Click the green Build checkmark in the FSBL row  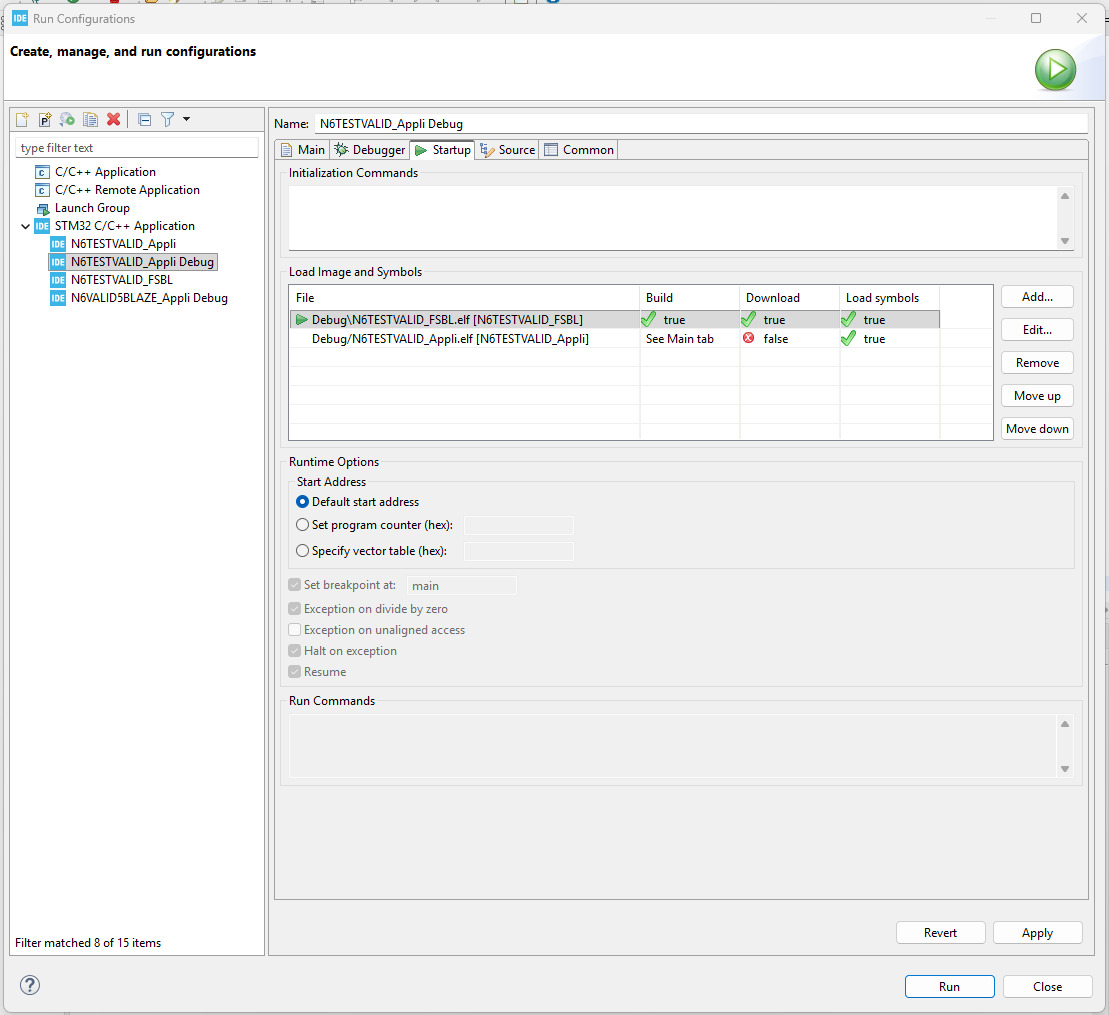[649, 319]
